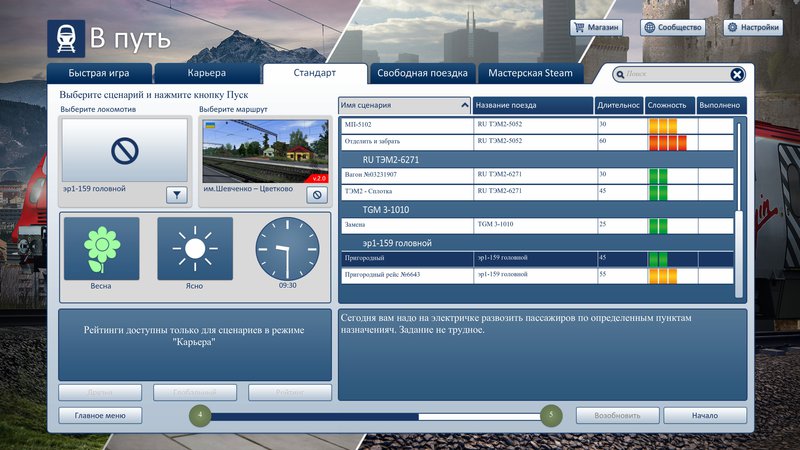Change the Ясно weather sun icon
The image size is (800, 450).
[195, 249]
